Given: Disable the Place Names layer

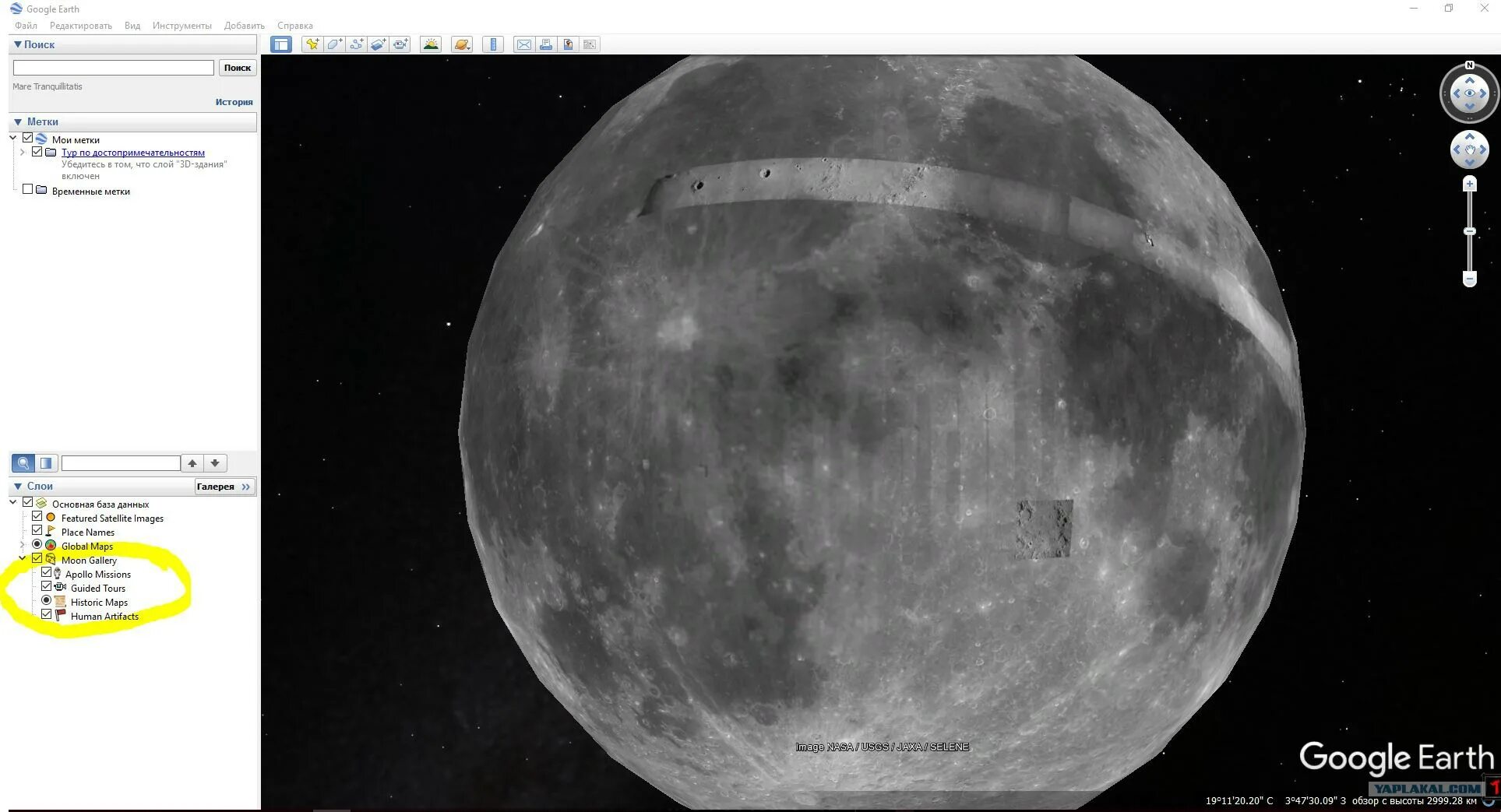Looking at the screenshot, I should [37, 531].
